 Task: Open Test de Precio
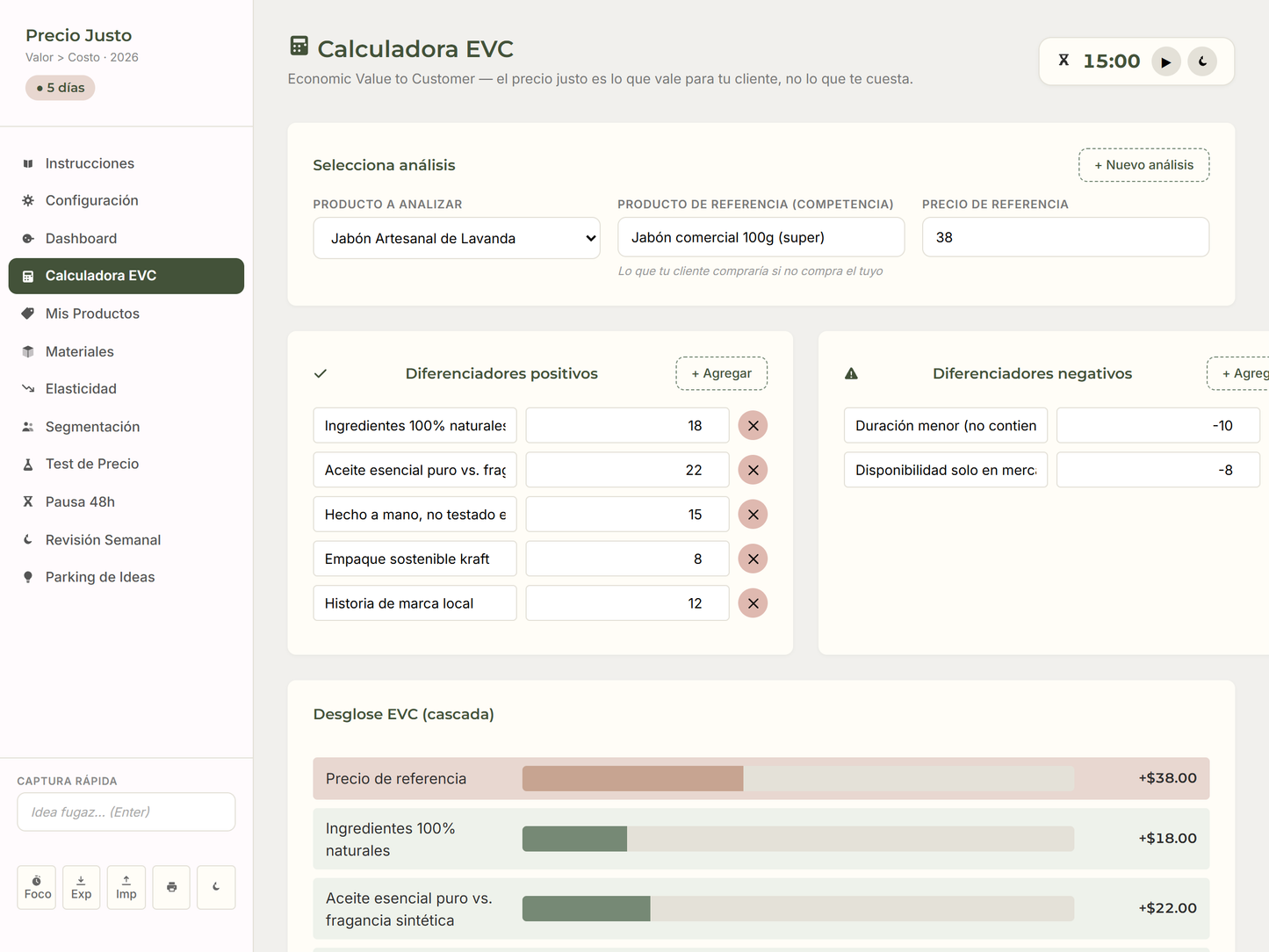click(126, 464)
